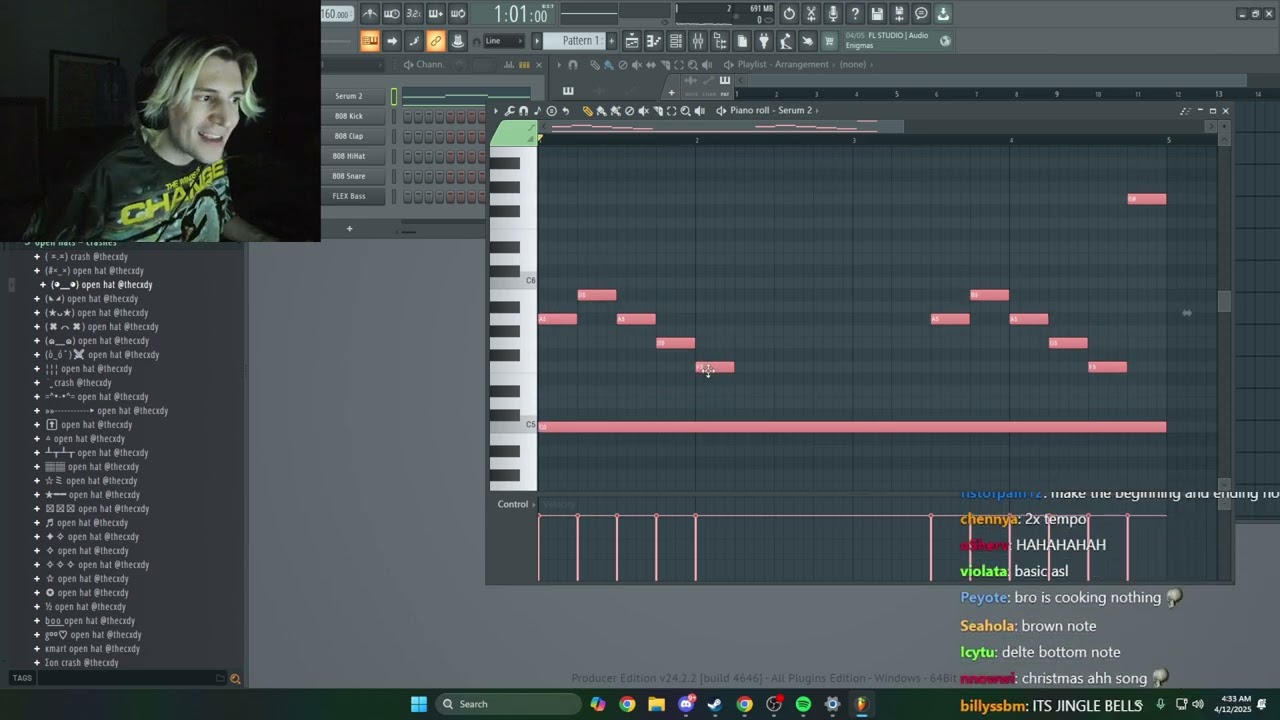1280x720 pixels.
Task: Select the Zoom tool in Piano roll
Action: coord(685,111)
